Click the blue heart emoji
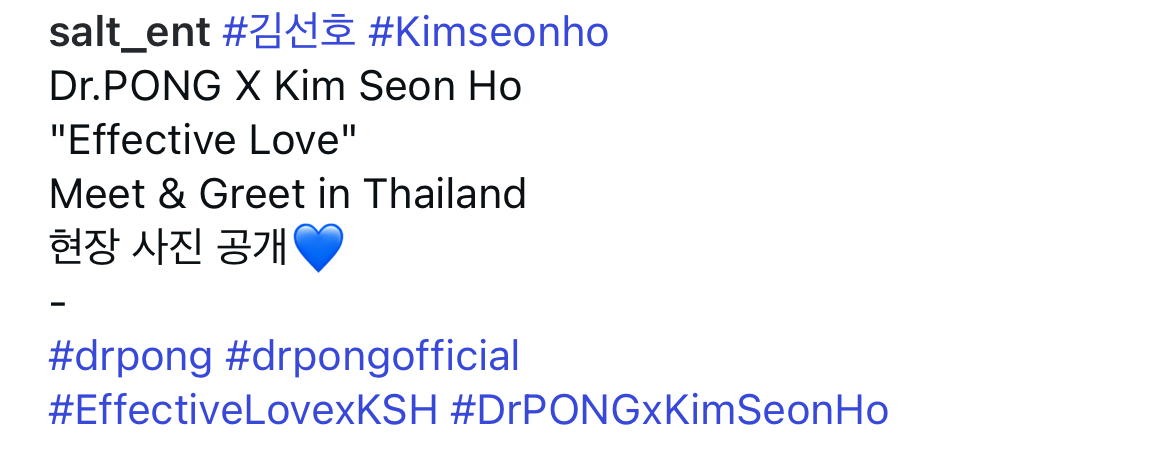This screenshot has width=1170, height=454. (319, 248)
